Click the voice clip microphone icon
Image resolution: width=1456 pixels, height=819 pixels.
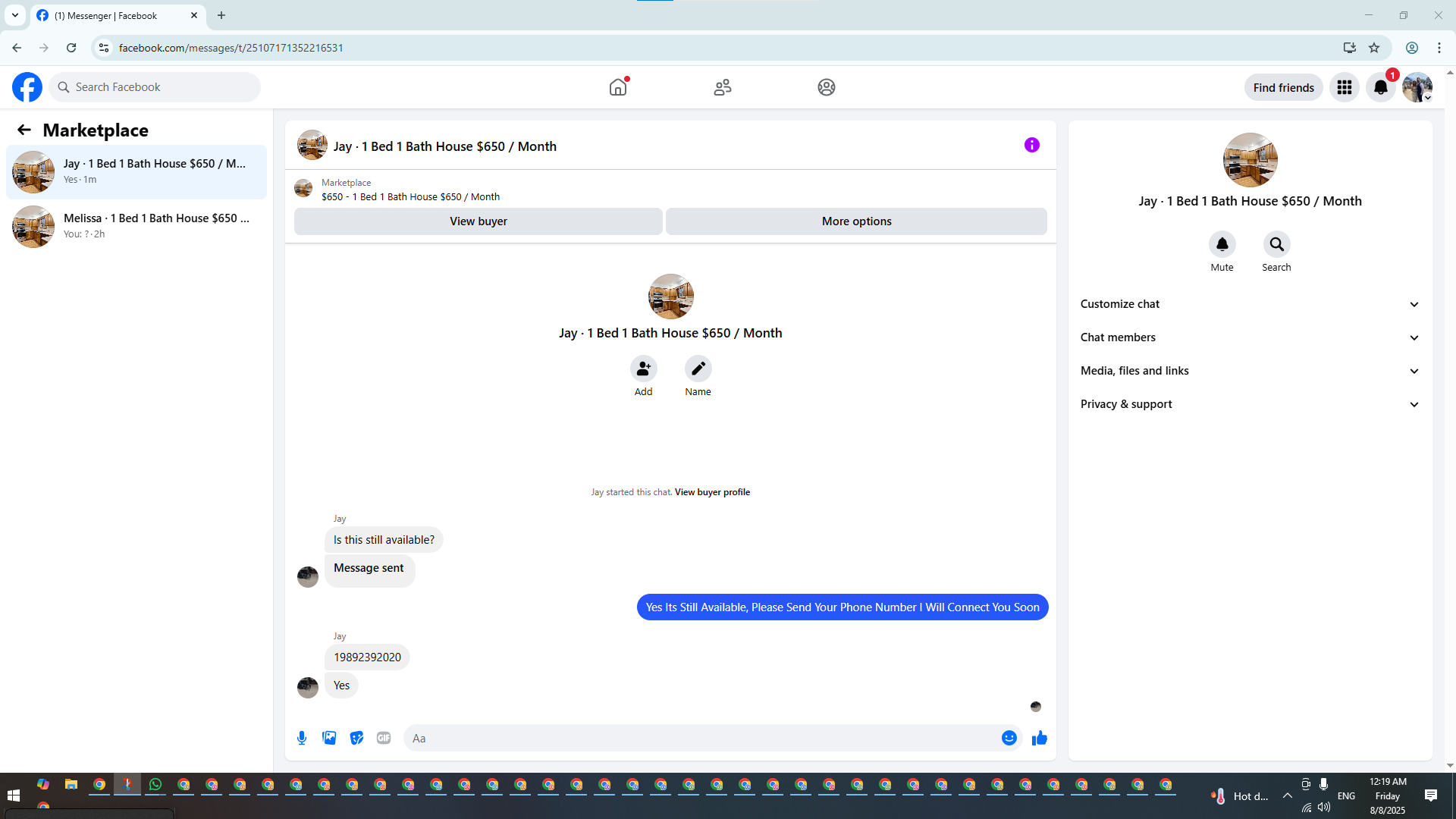click(x=302, y=738)
